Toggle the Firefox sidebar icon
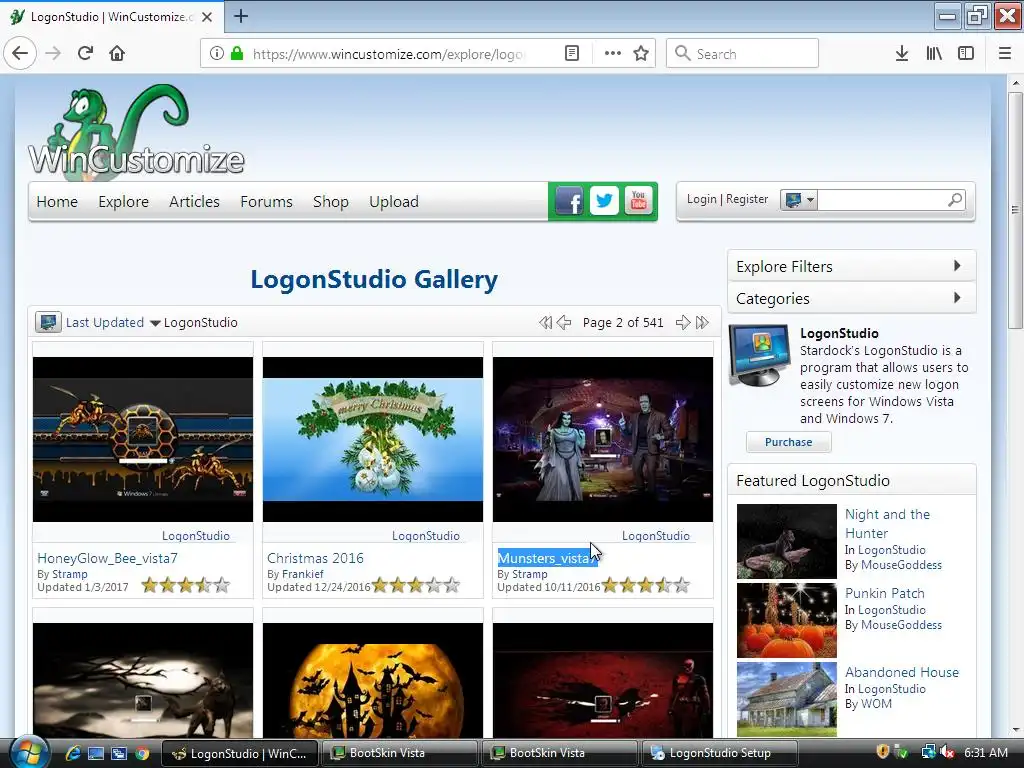 (966, 54)
